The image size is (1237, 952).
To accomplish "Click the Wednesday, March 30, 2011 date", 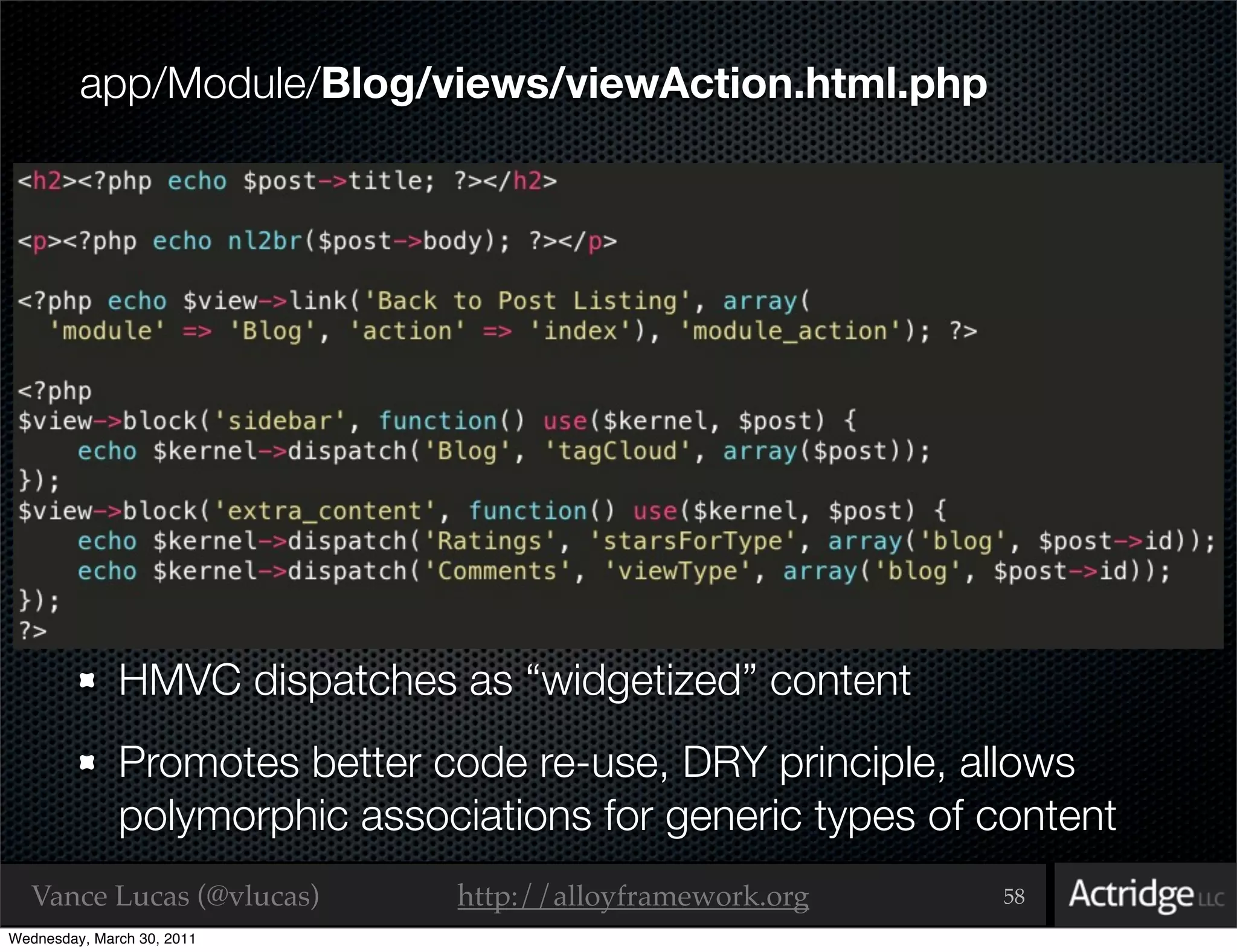I will (x=102, y=939).
